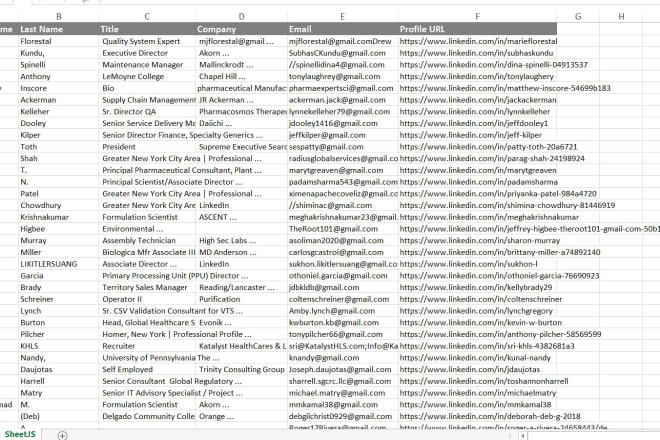The image size is (660, 440).
Task: Open the jeffdooley1 LinkedIn URL
Action: [474, 123]
